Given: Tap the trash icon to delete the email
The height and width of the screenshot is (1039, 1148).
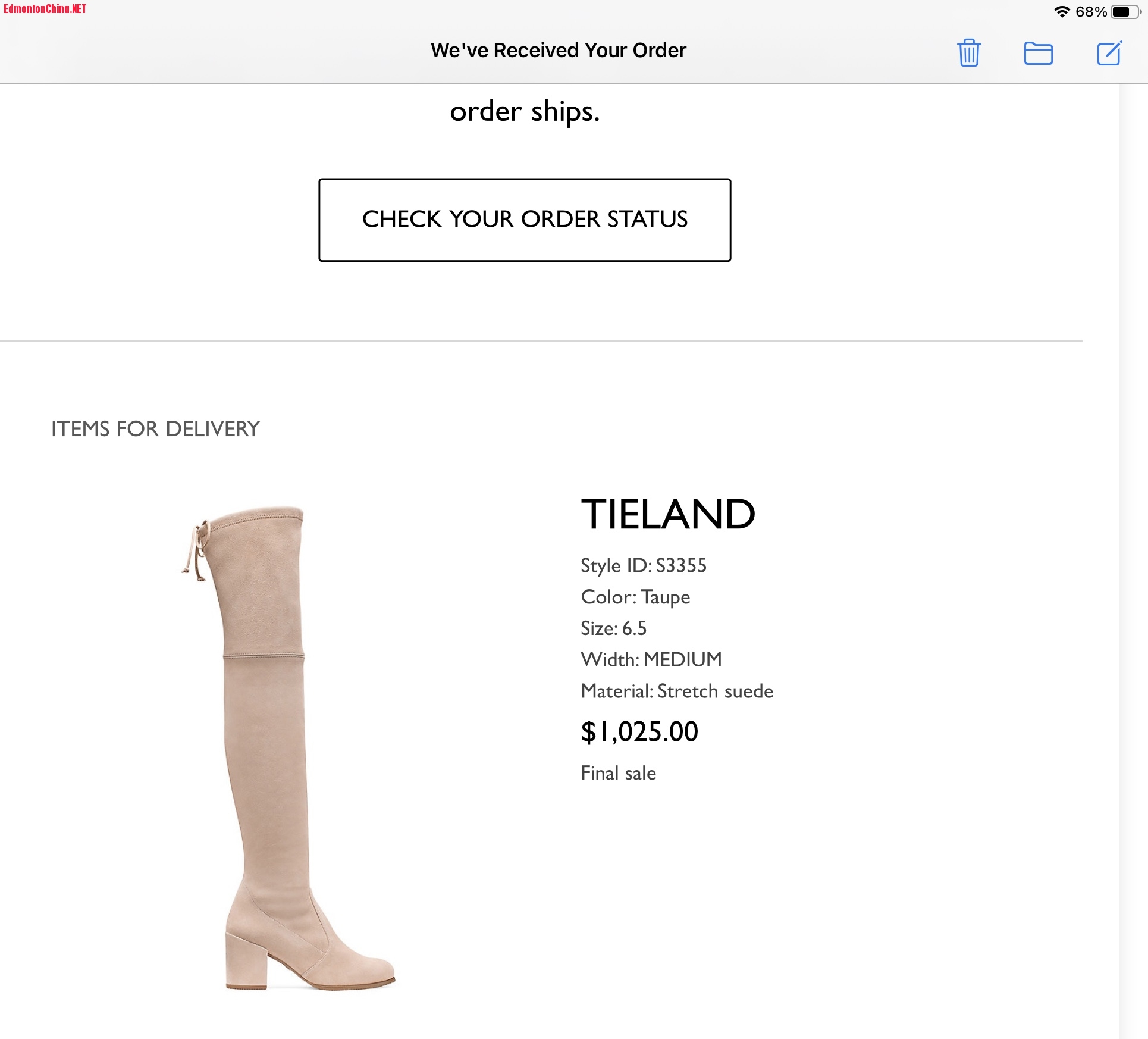Looking at the screenshot, I should click(x=969, y=53).
